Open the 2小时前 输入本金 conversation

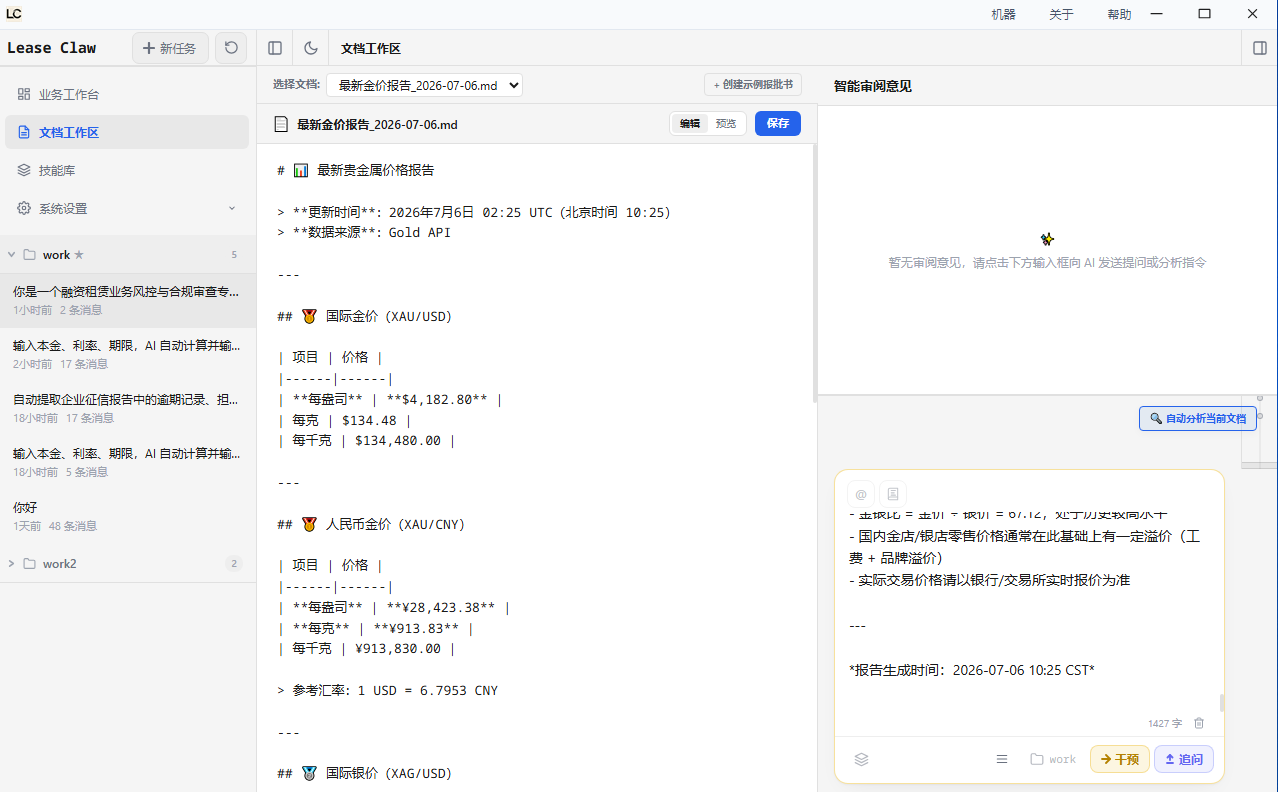click(x=127, y=354)
